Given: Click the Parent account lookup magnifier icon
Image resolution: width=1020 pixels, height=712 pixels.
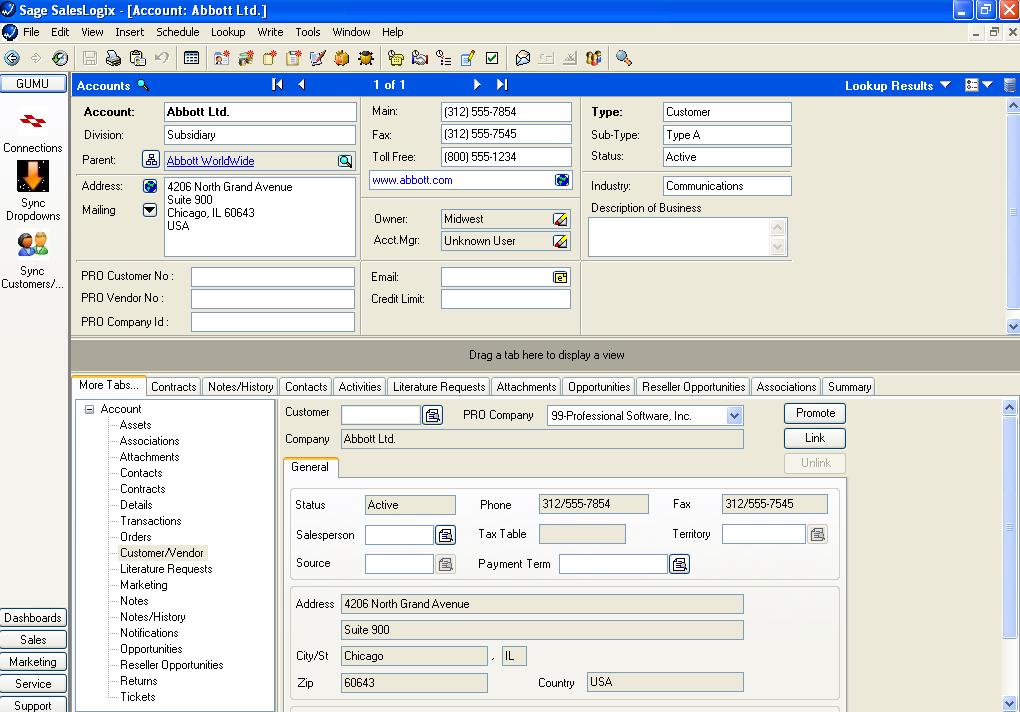Looking at the screenshot, I should click(345, 161).
